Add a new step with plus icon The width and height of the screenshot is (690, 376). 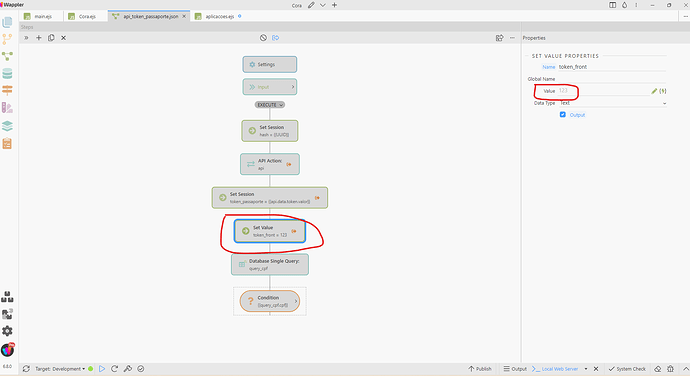click(x=39, y=38)
